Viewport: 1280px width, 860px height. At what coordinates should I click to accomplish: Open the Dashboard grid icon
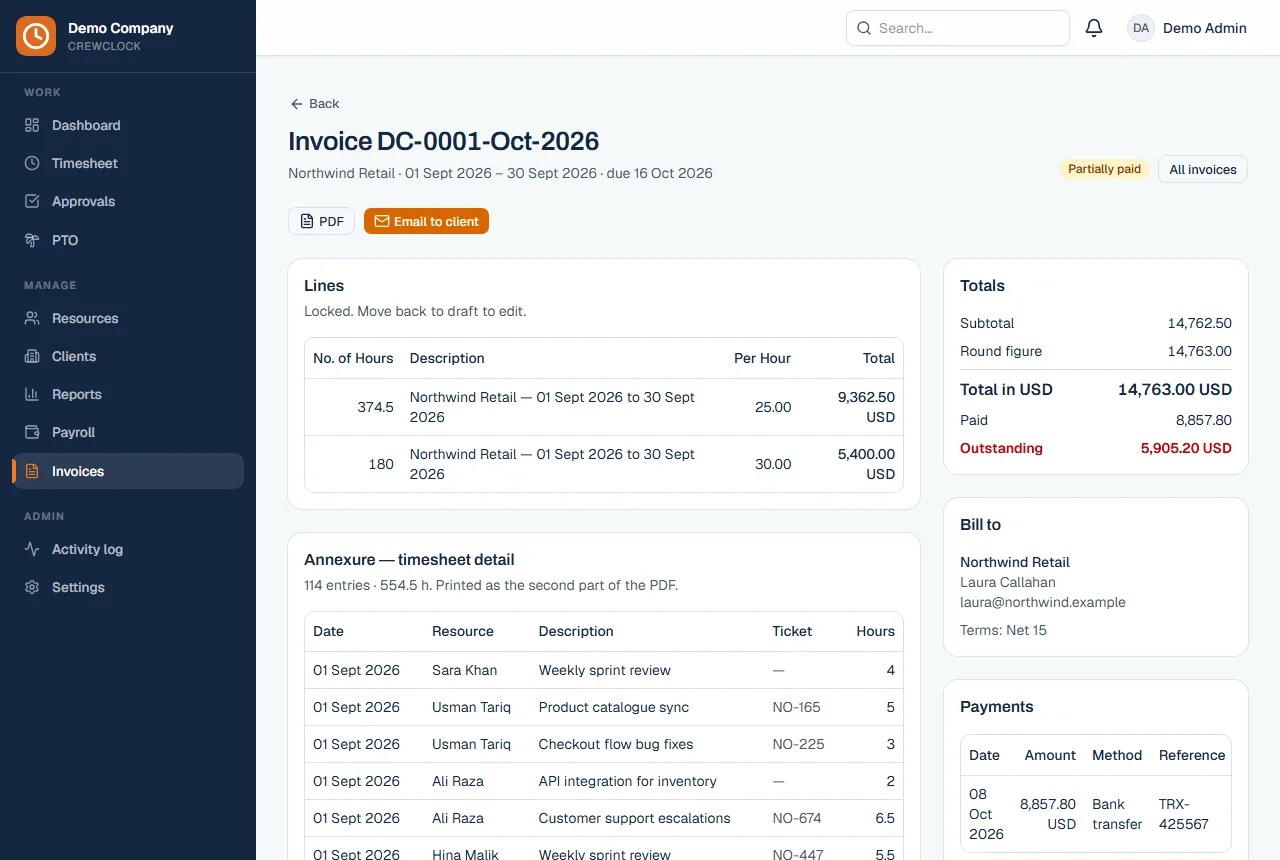[x=32, y=125]
